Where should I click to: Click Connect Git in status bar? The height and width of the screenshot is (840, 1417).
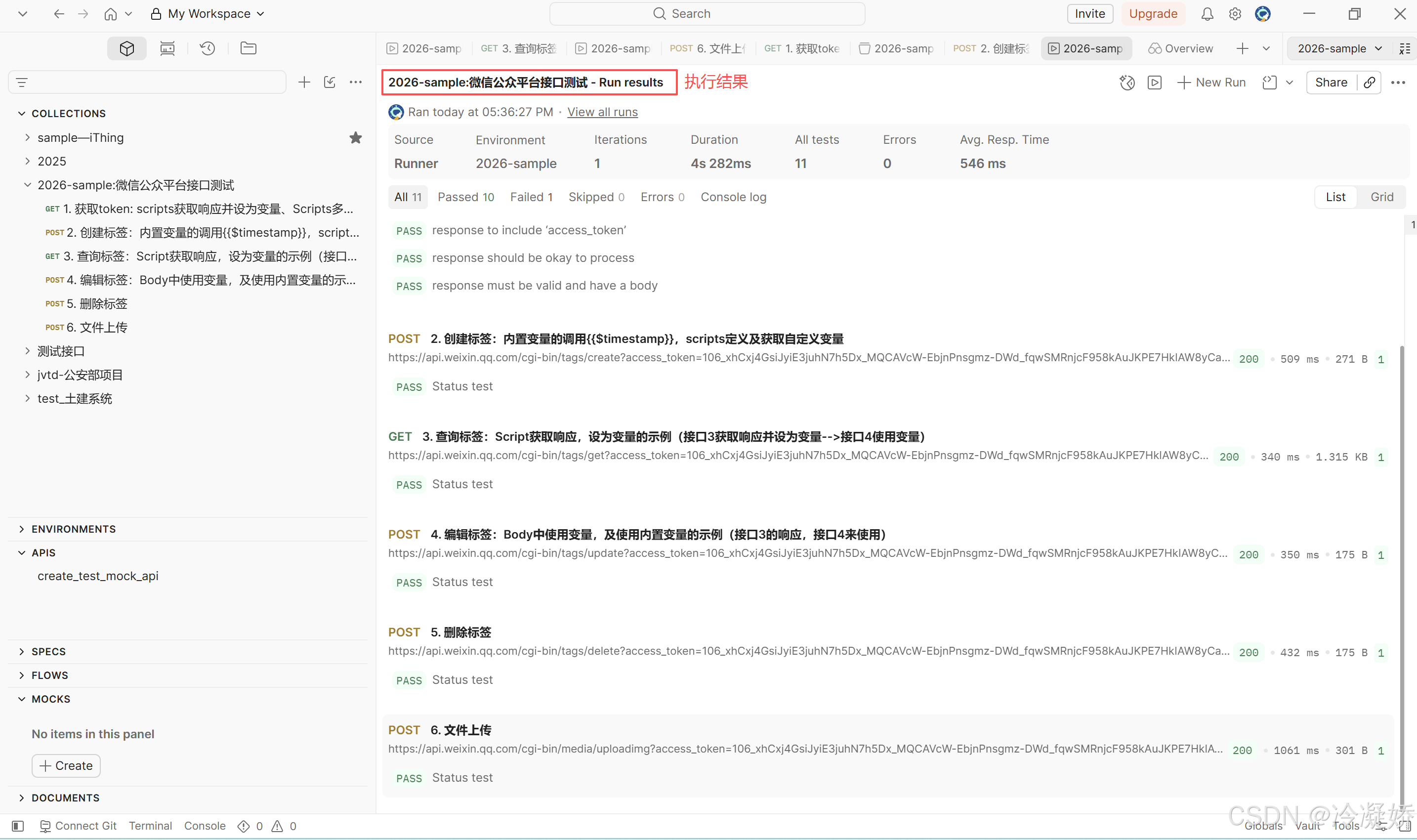click(x=79, y=827)
